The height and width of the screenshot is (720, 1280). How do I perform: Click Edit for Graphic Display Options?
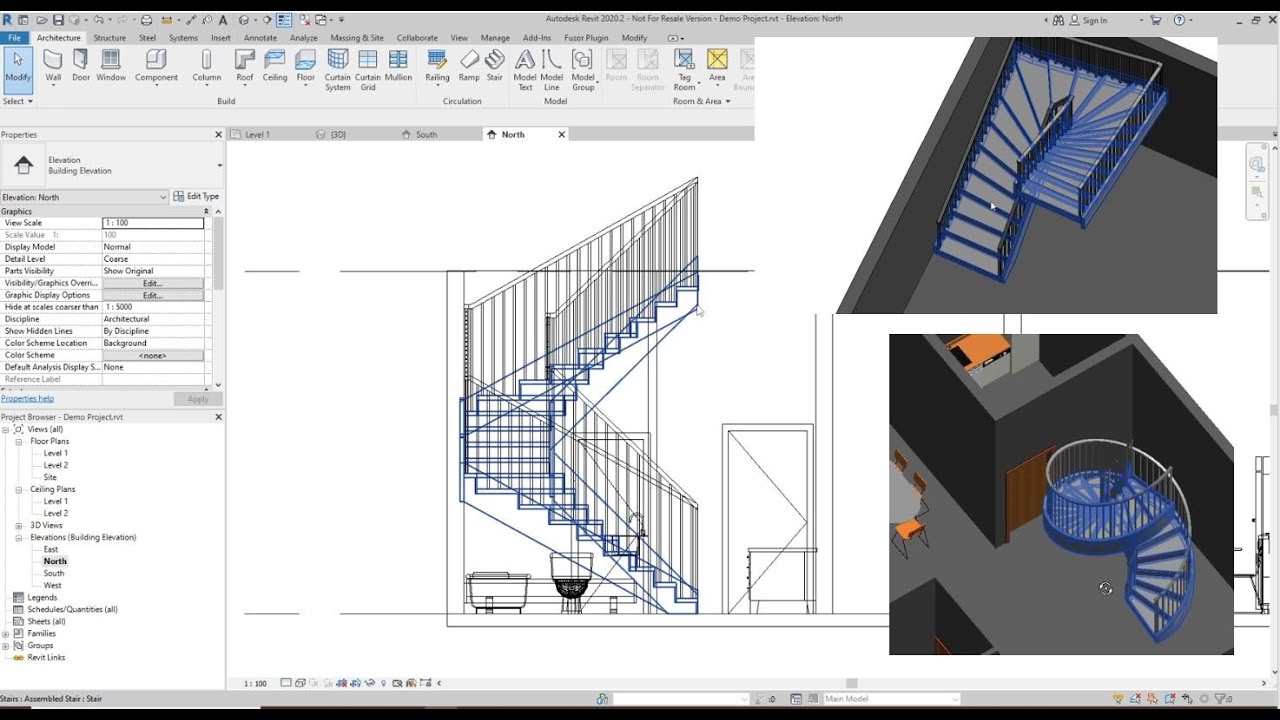click(153, 295)
